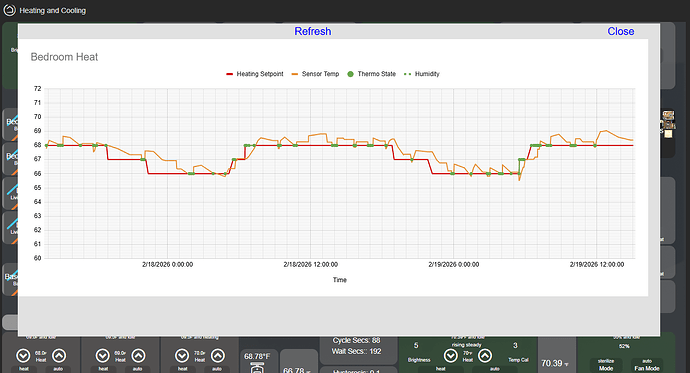
Task: Click the 2/18/2026 0:00:00 axis label
Action: click(167, 264)
